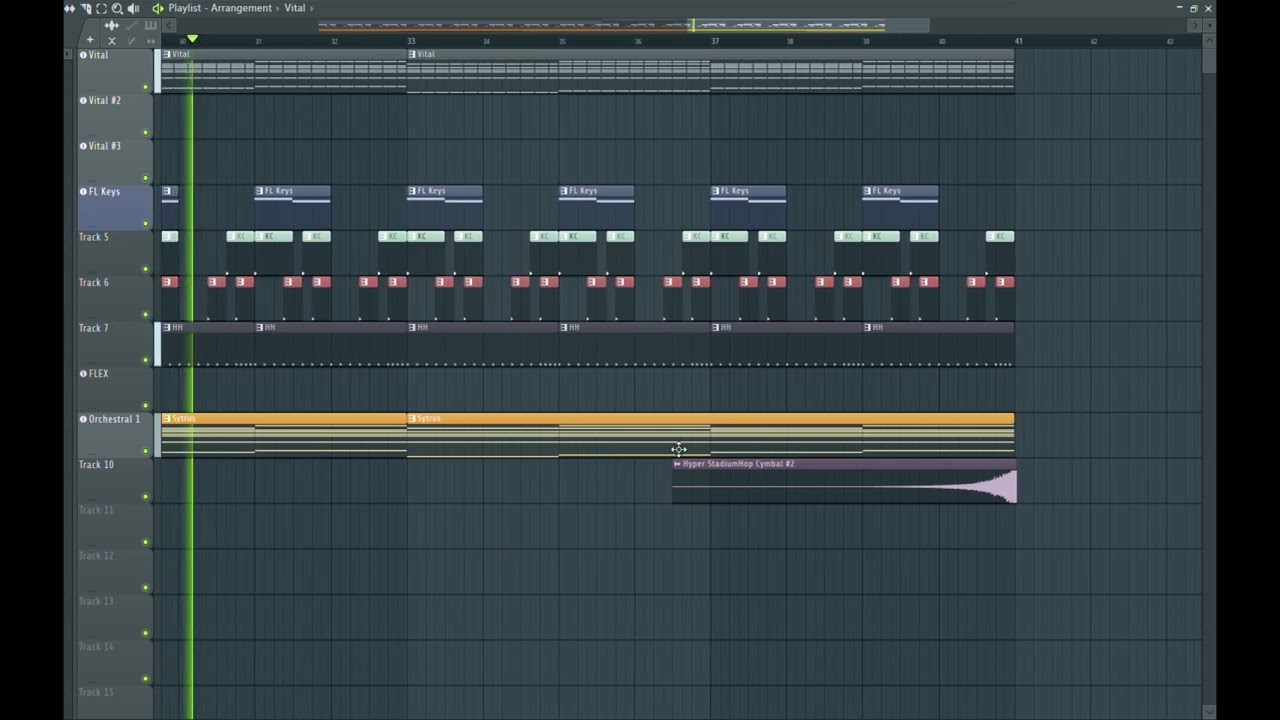Select the white speaker playback tool
Viewport: 1280px width, 720px height.
point(133,8)
